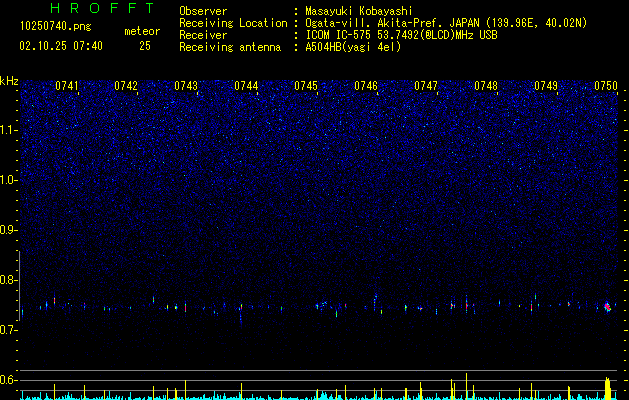Click the 0743 time marker
629x400 pixels.
(x=186, y=86)
